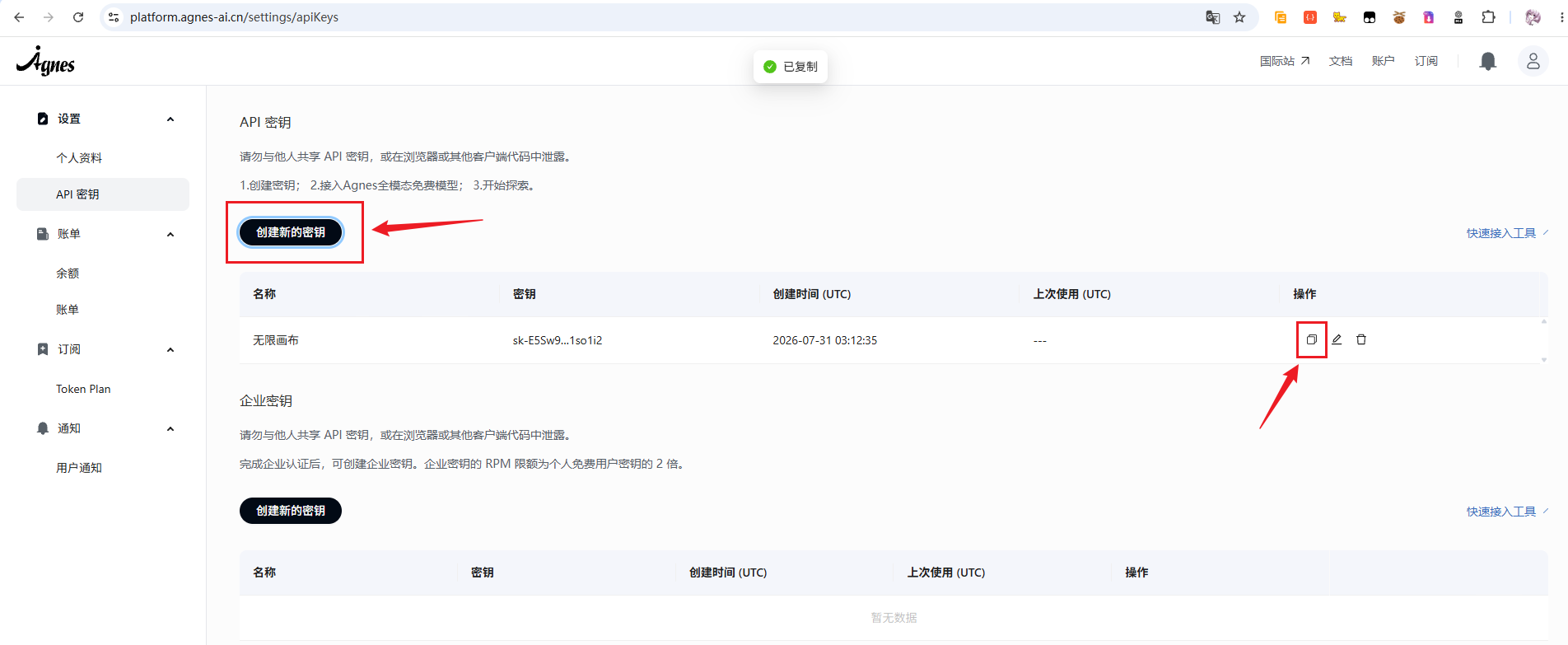View site information icon in address bar
Image resolution: width=1568 pixels, height=645 pixels.
pyautogui.click(x=114, y=17)
